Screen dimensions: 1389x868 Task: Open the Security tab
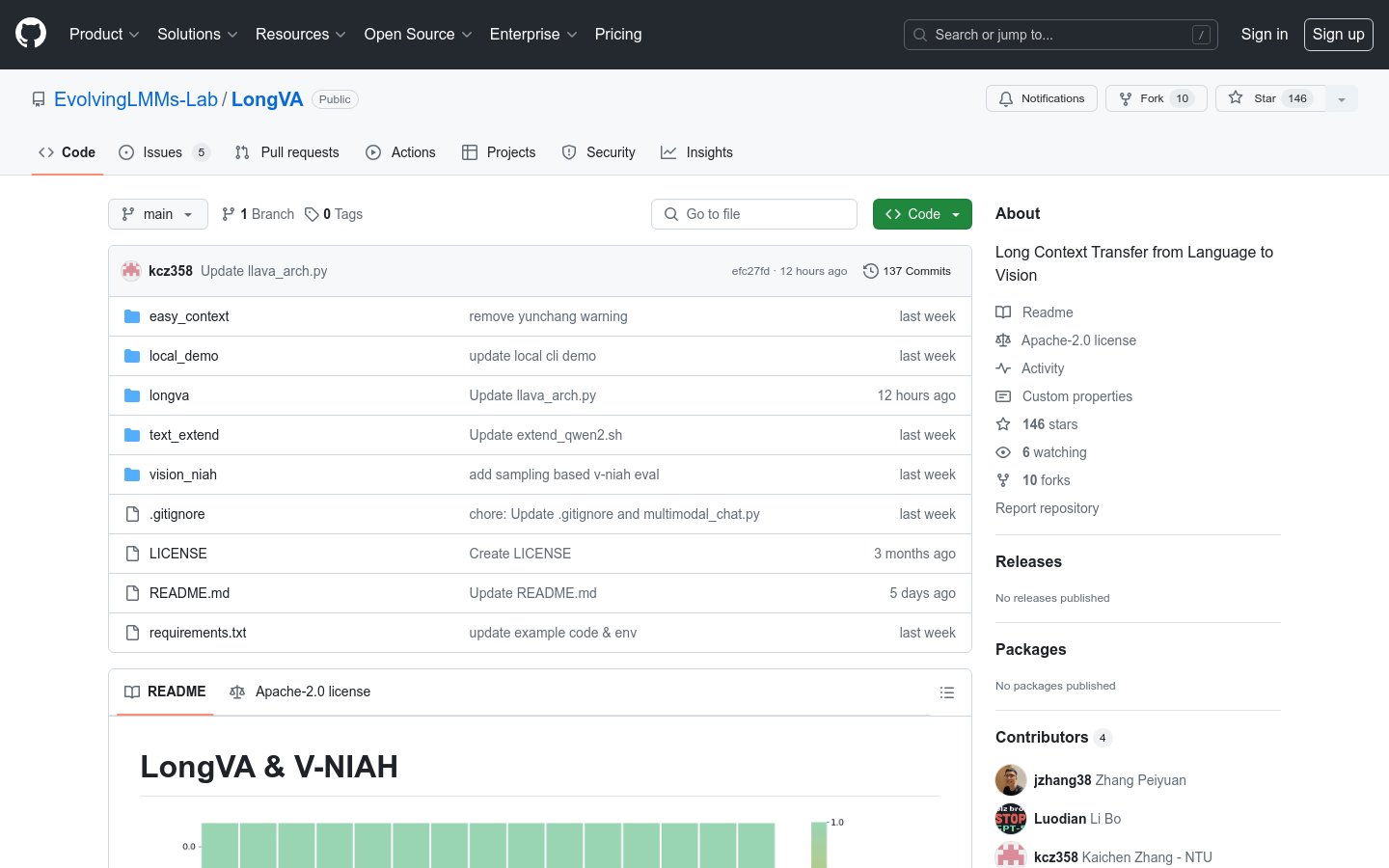599,152
